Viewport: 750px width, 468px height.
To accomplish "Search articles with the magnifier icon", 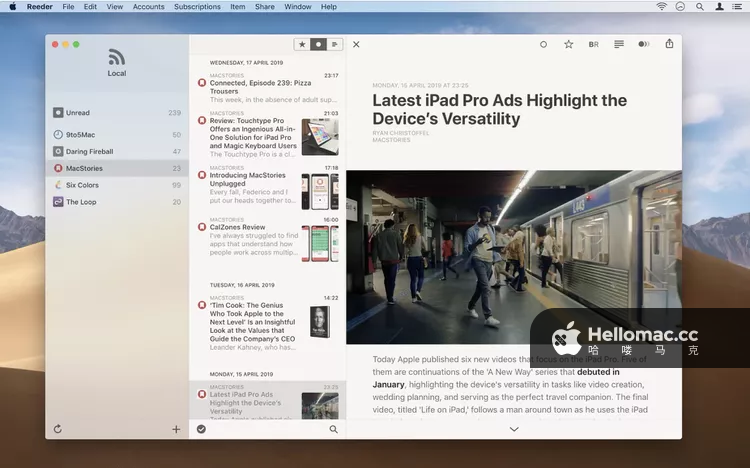I will tap(333, 429).
